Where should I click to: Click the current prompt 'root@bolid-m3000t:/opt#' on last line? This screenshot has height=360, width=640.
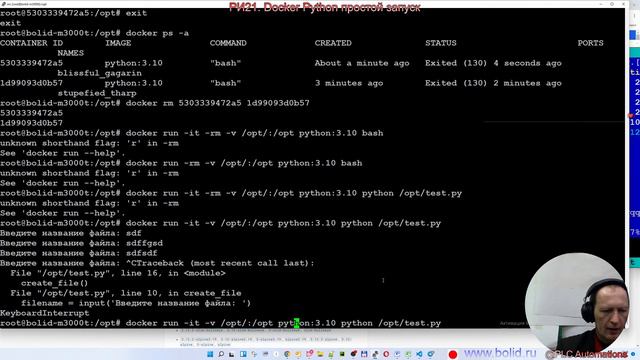click(60, 323)
